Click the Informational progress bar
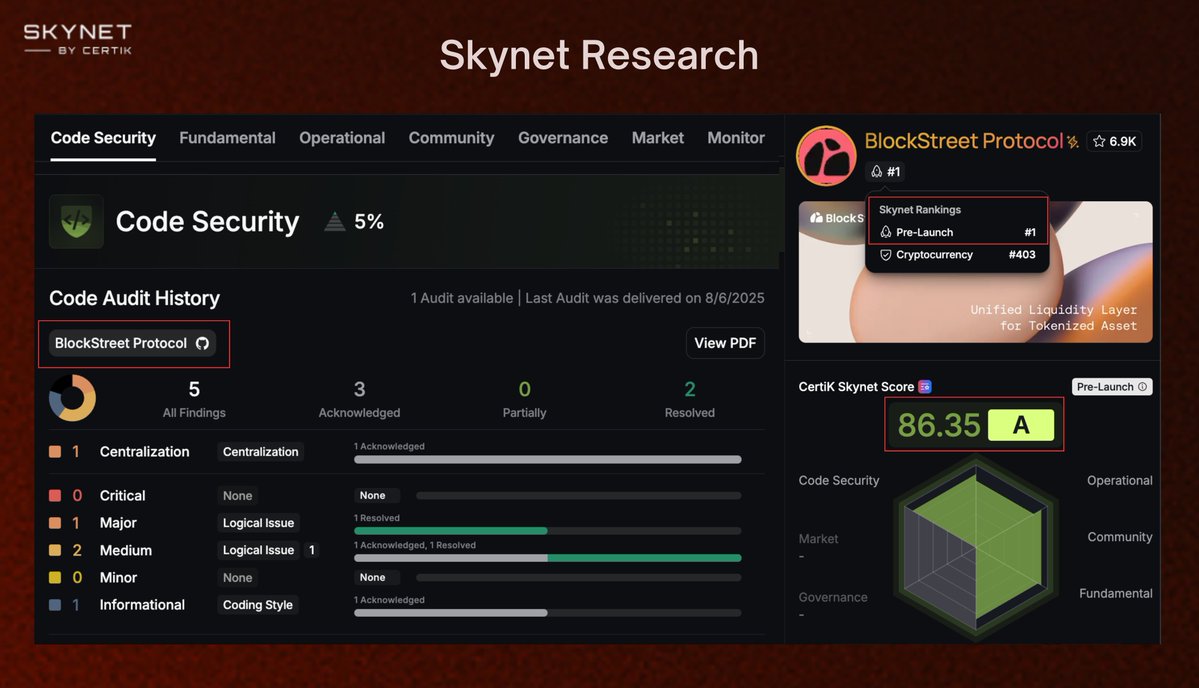The height and width of the screenshot is (688, 1199). [548, 613]
